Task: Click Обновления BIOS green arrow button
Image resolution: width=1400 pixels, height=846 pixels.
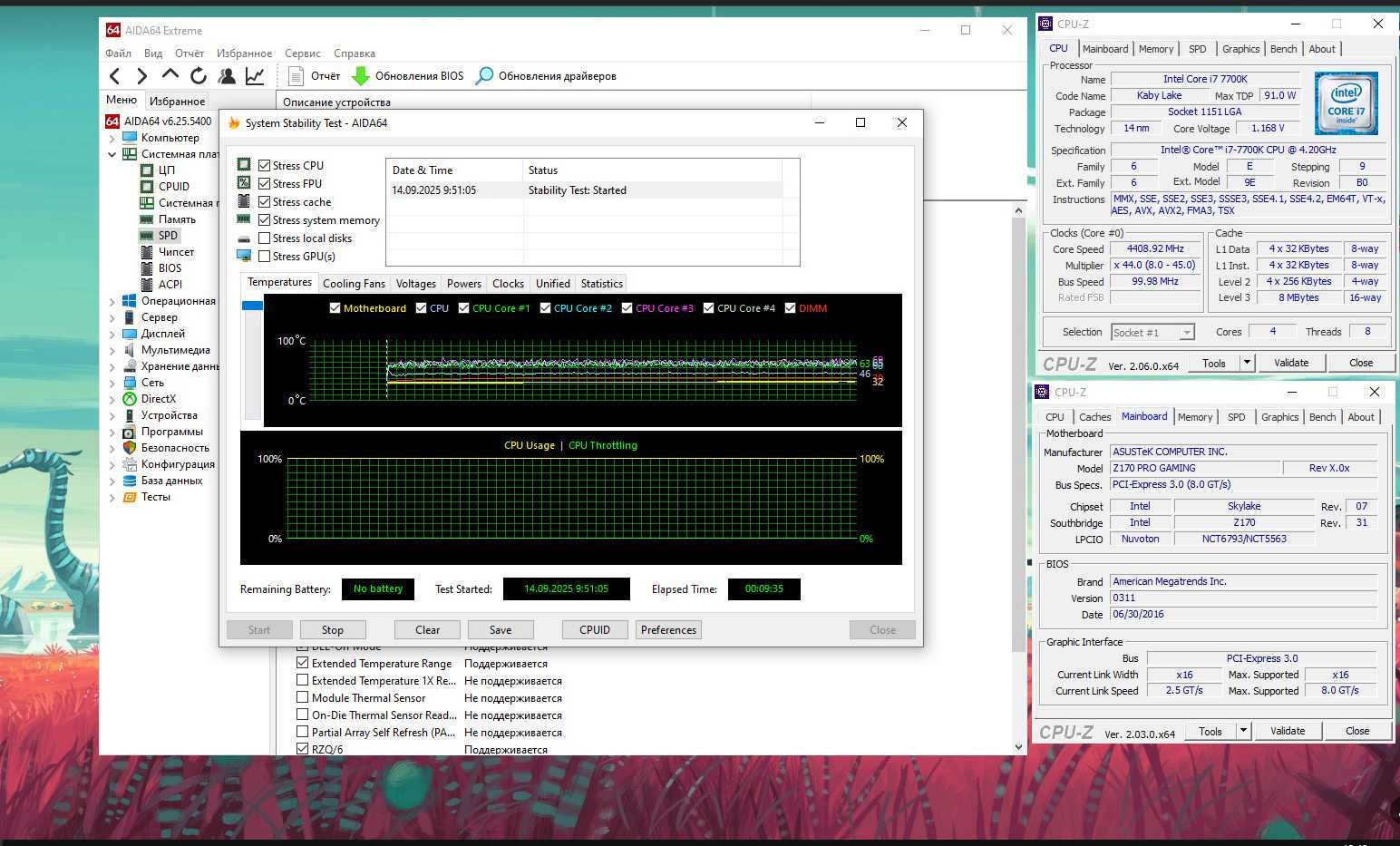Action: (407, 76)
